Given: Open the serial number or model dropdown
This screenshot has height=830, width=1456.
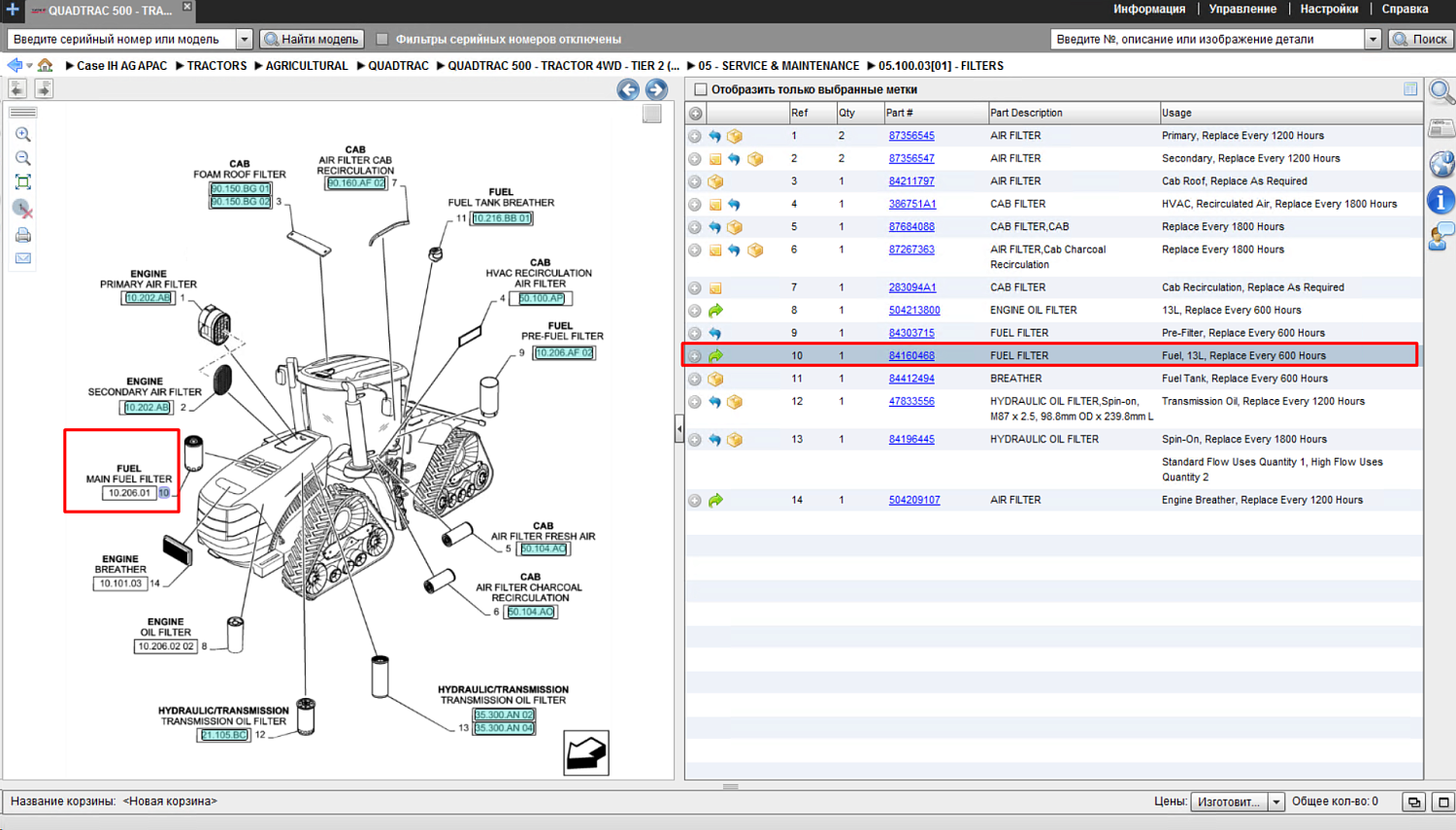Looking at the screenshot, I should point(244,40).
